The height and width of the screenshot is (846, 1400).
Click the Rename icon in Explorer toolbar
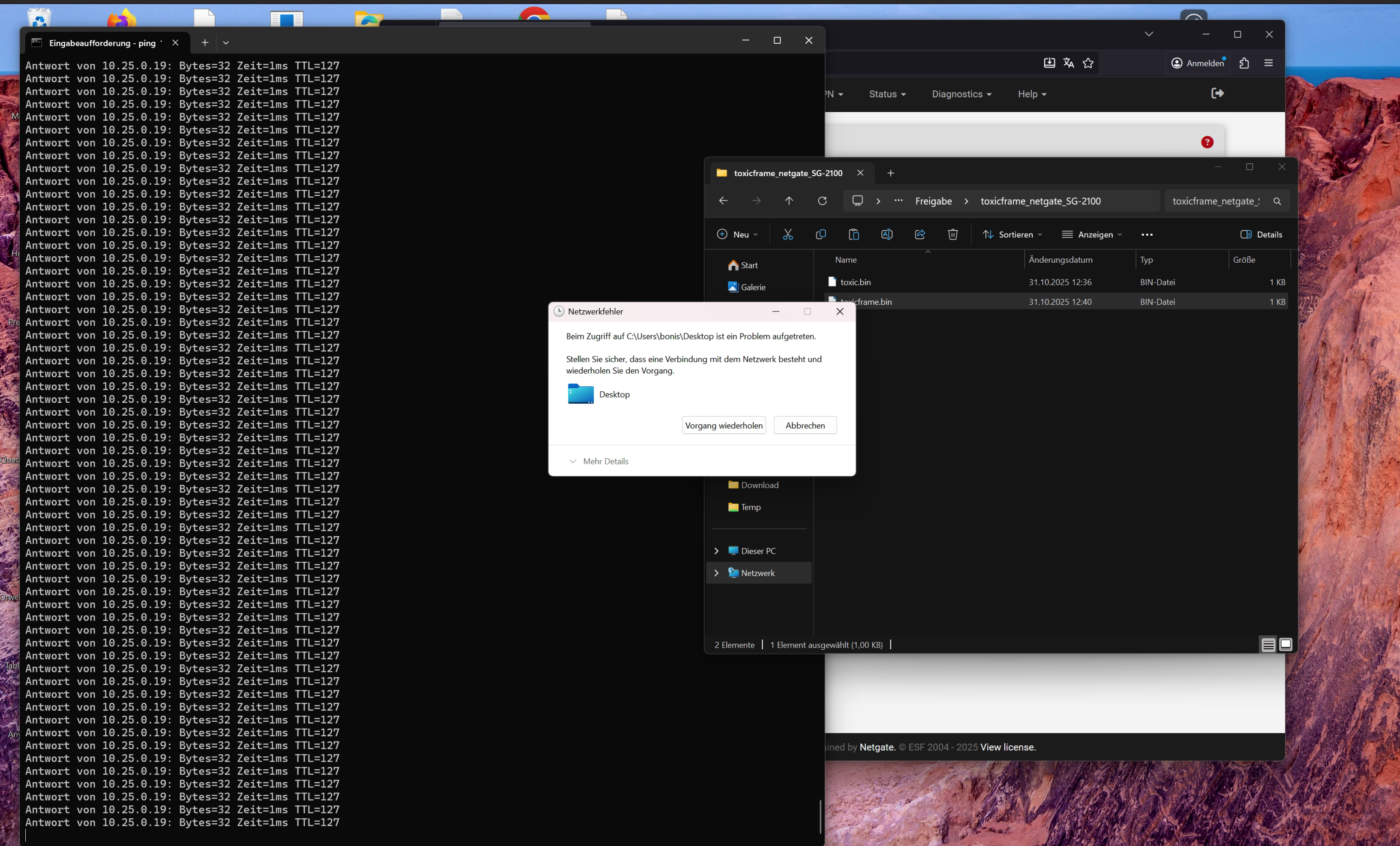(x=886, y=234)
